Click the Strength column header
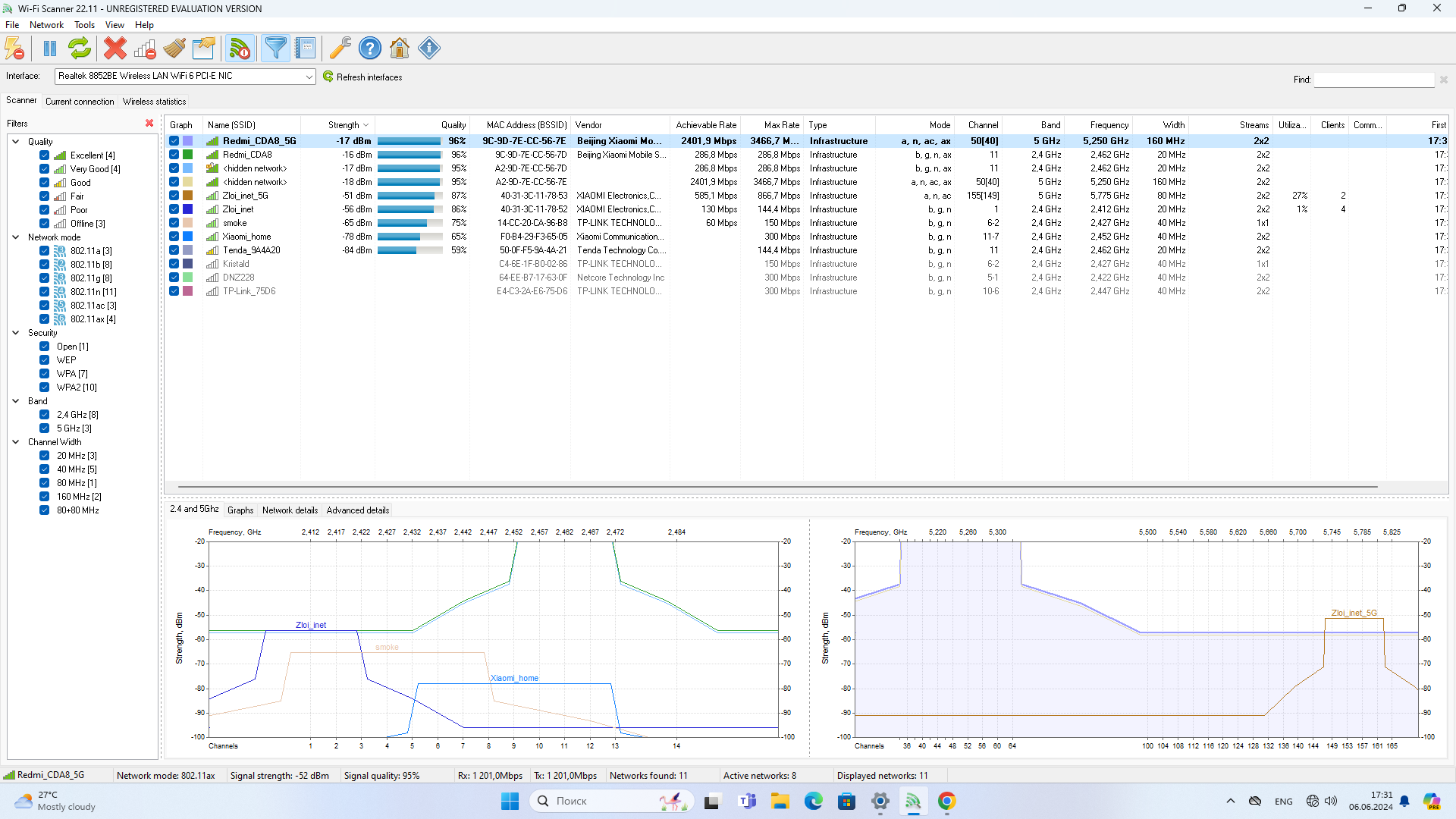The width and height of the screenshot is (1456, 819). (x=344, y=125)
